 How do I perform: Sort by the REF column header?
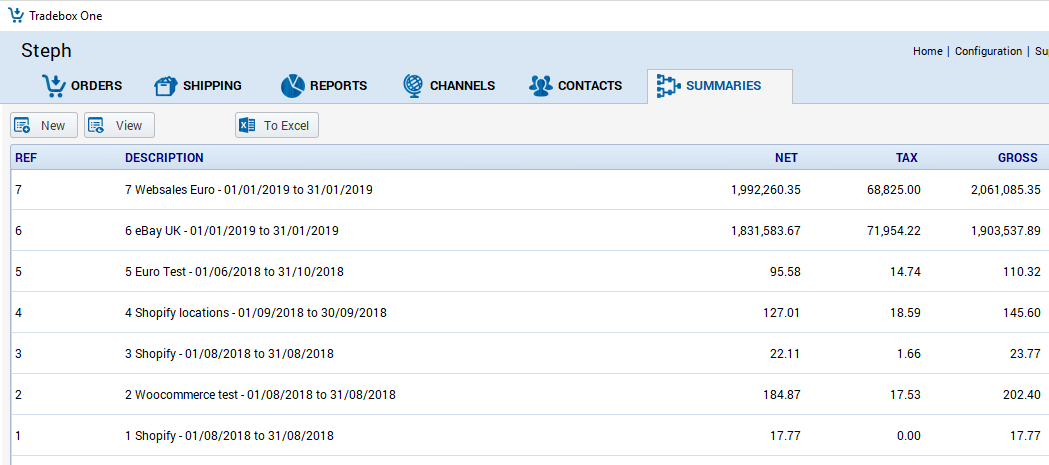26,158
